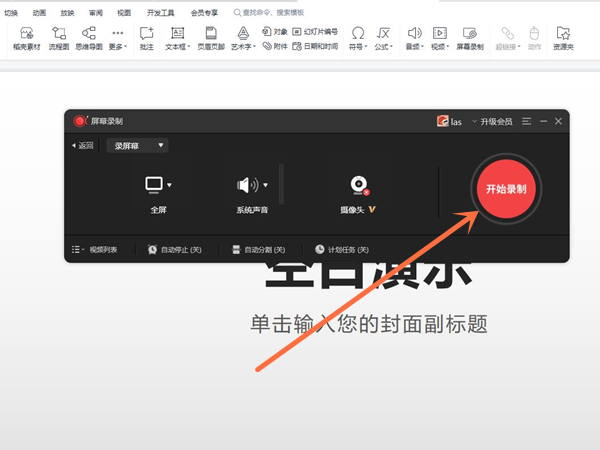This screenshot has width=600, height=450.
Task: Click the 系统声音 speaker icon
Action: (246, 185)
